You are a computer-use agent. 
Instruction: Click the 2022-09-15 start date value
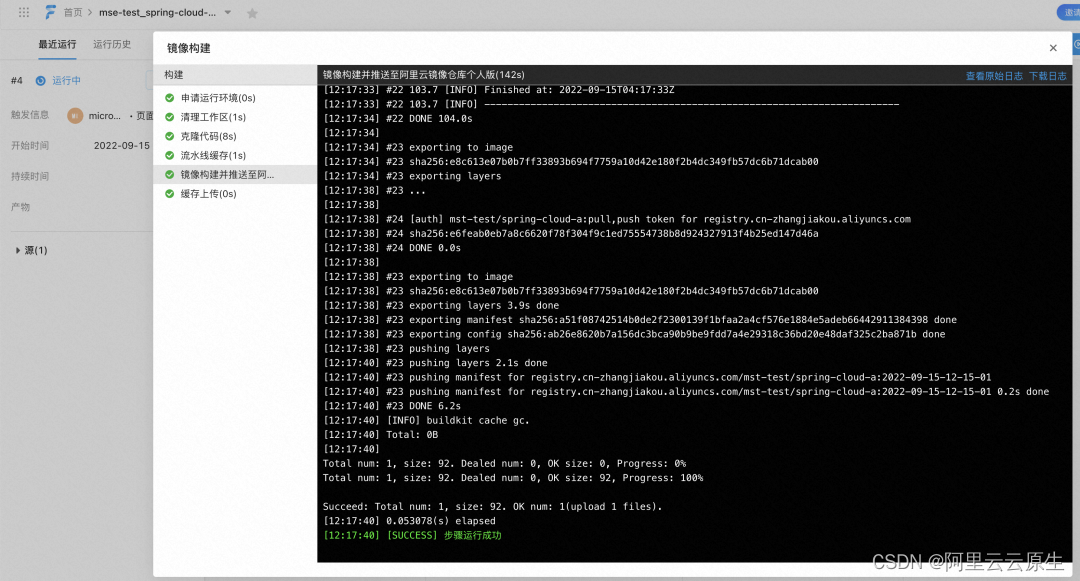point(122,145)
